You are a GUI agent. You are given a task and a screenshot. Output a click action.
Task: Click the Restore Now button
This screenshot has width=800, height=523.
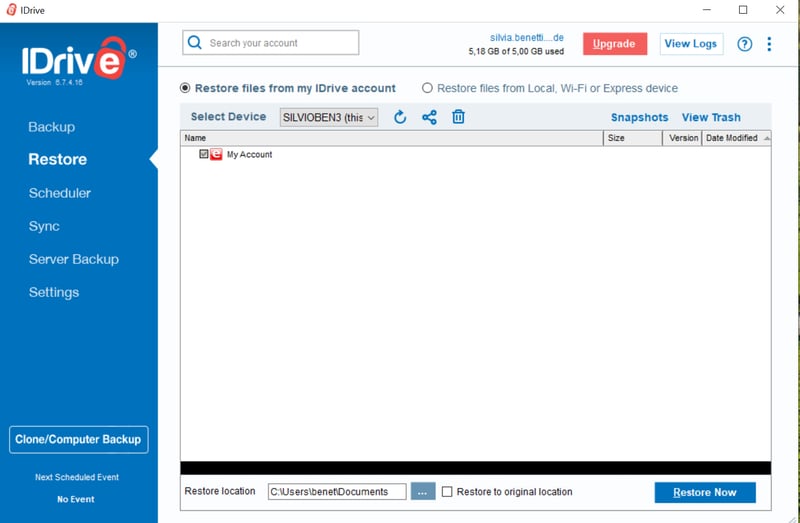705,492
